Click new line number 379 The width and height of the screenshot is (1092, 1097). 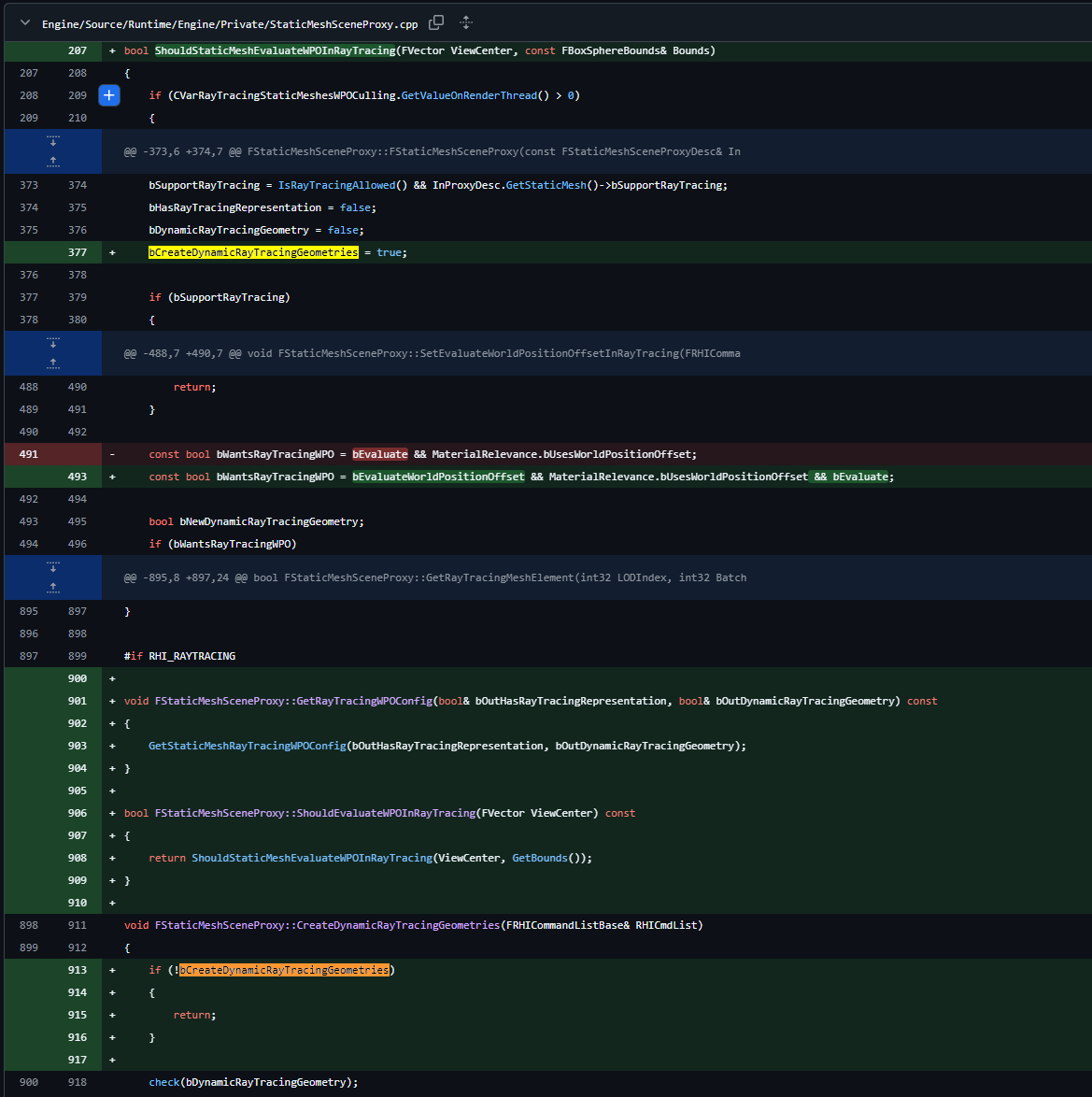click(x=78, y=297)
